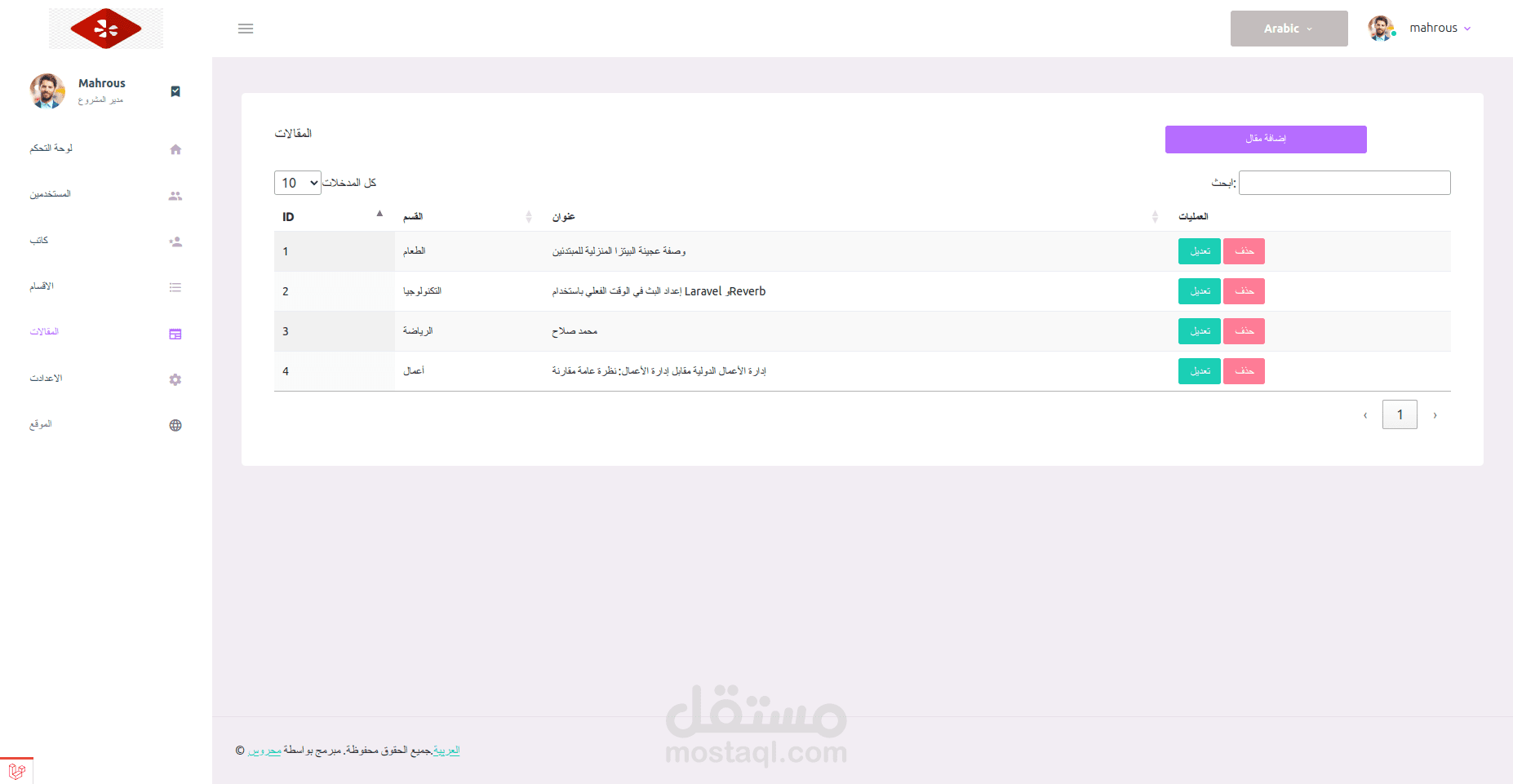The width and height of the screenshot is (1513, 784).
Task: Click the مدير المشروع role label
Action: point(100,100)
